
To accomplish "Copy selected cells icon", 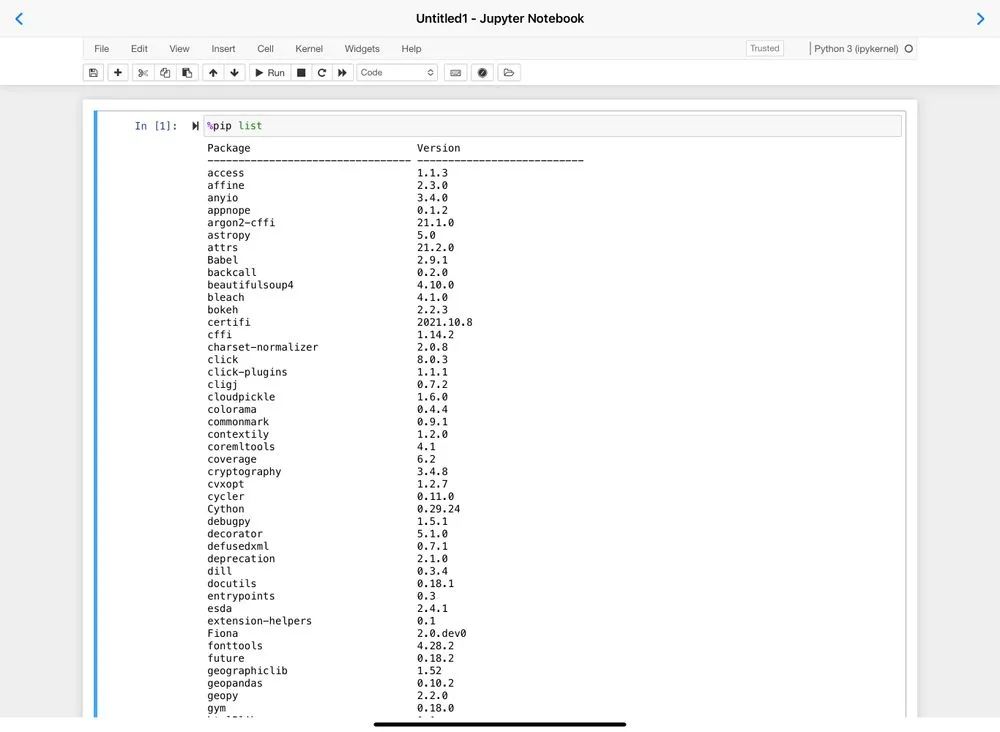I will tap(165, 73).
